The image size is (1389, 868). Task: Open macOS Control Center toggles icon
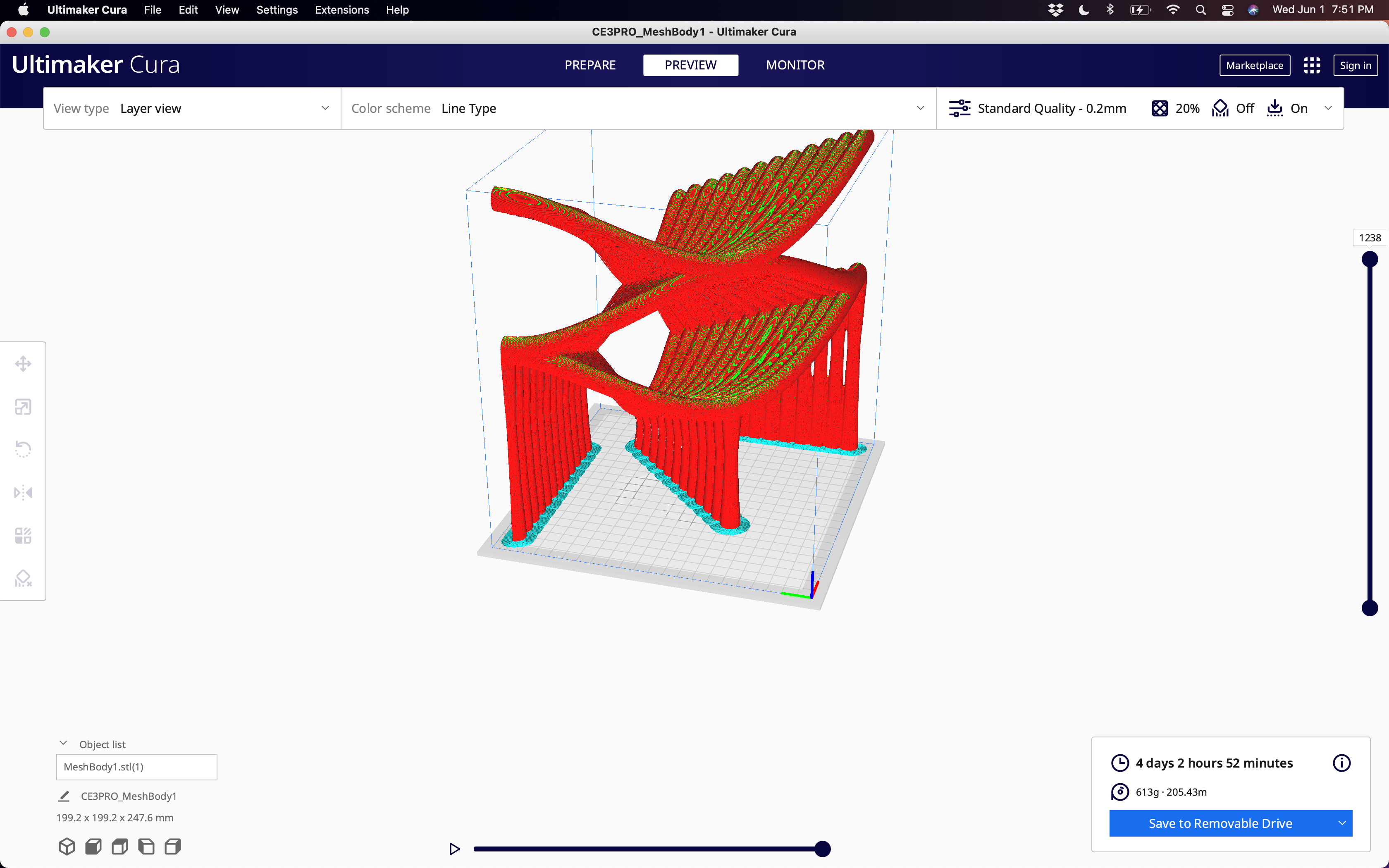pos(1227,10)
